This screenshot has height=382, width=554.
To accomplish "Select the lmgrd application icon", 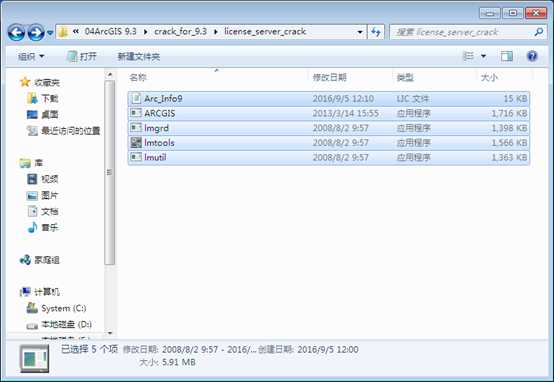I will pos(136,128).
